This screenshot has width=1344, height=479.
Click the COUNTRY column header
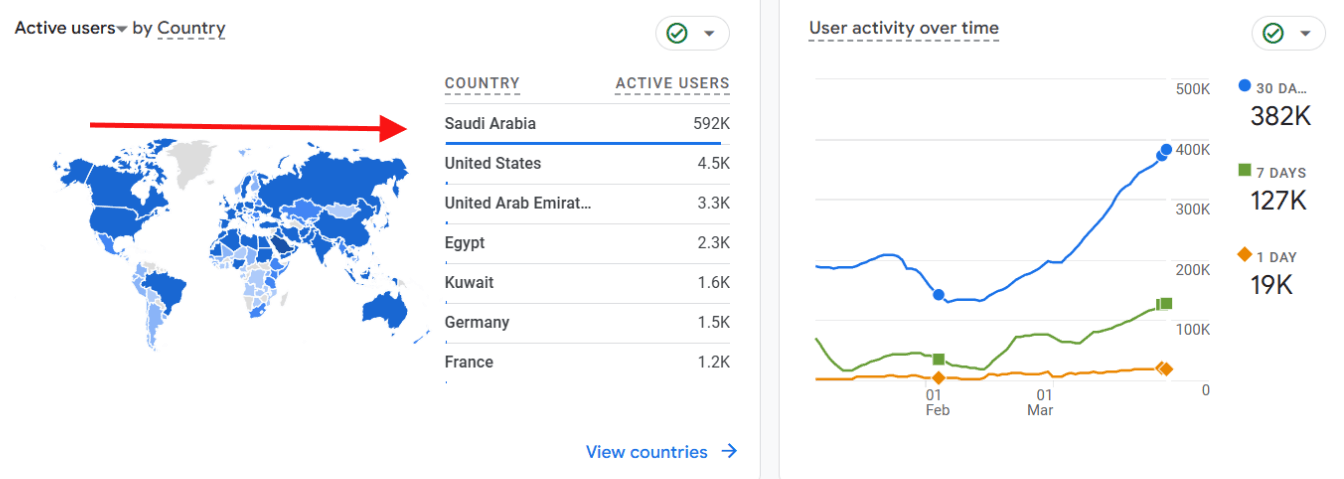click(482, 84)
